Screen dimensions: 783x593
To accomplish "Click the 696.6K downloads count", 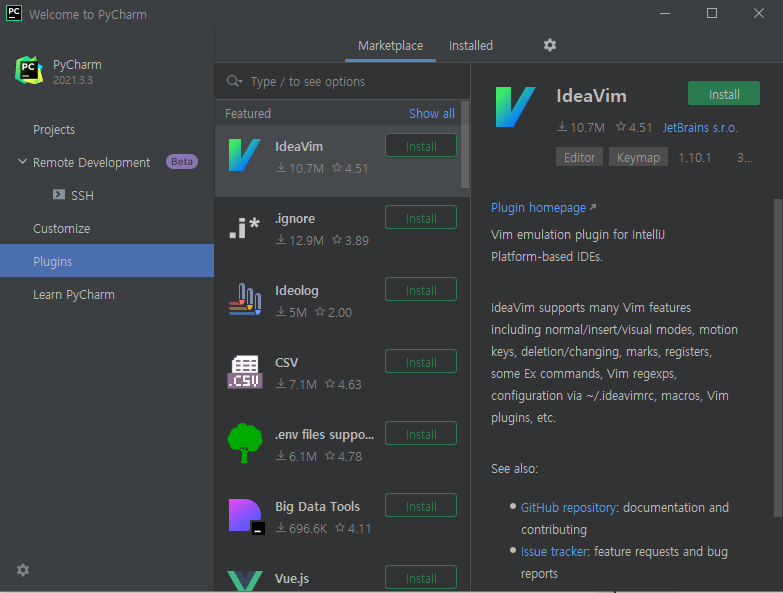I will click(x=302, y=528).
